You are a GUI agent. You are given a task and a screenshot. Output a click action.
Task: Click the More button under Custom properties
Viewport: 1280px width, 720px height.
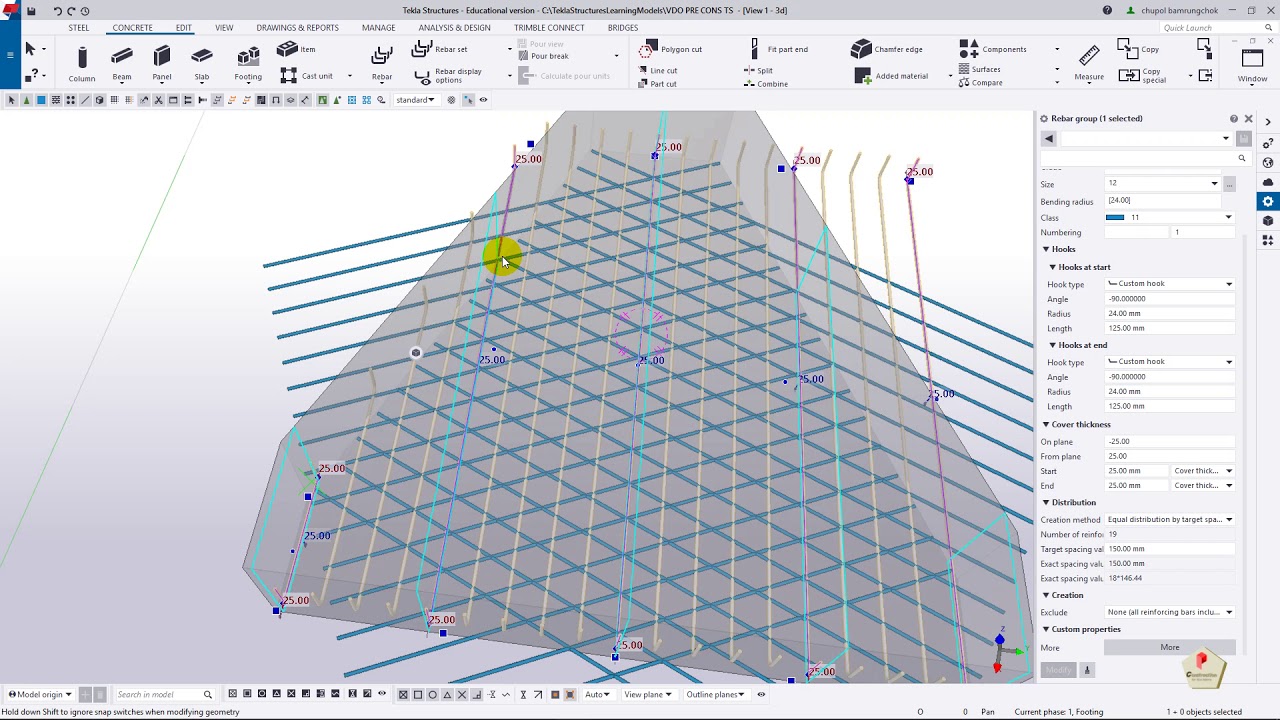click(x=1170, y=647)
